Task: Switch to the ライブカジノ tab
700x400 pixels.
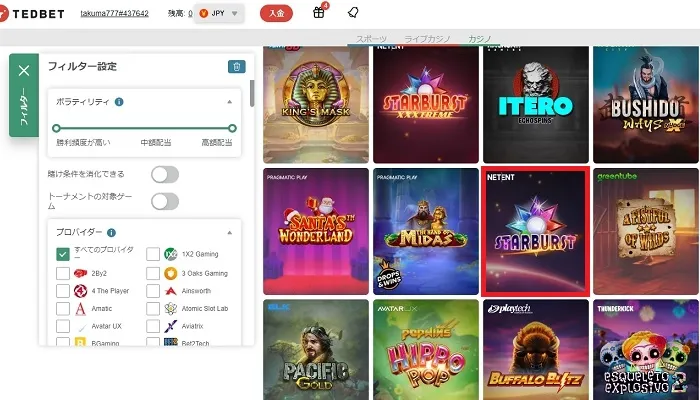Action: [x=427, y=39]
